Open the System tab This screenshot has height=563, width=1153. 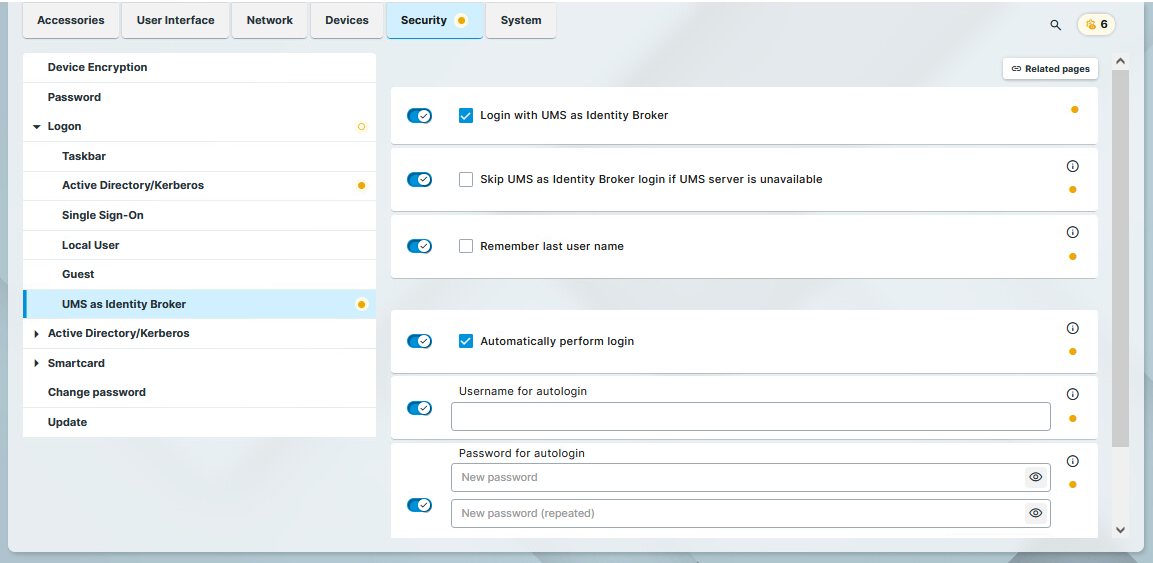click(521, 20)
